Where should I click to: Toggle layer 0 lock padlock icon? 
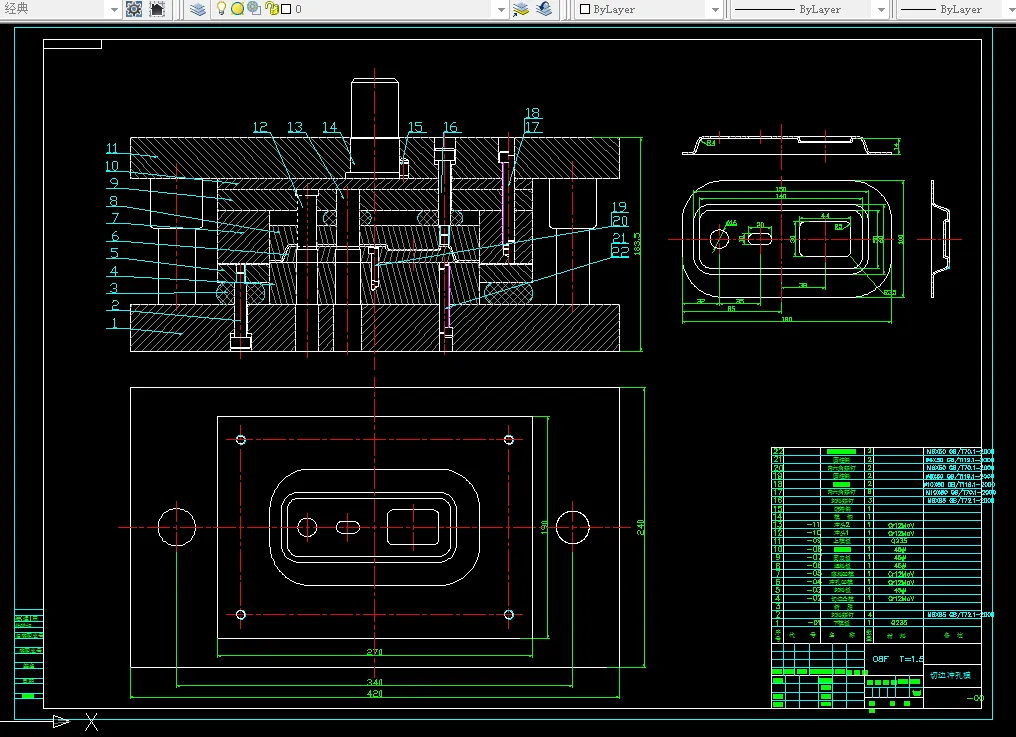tap(270, 9)
